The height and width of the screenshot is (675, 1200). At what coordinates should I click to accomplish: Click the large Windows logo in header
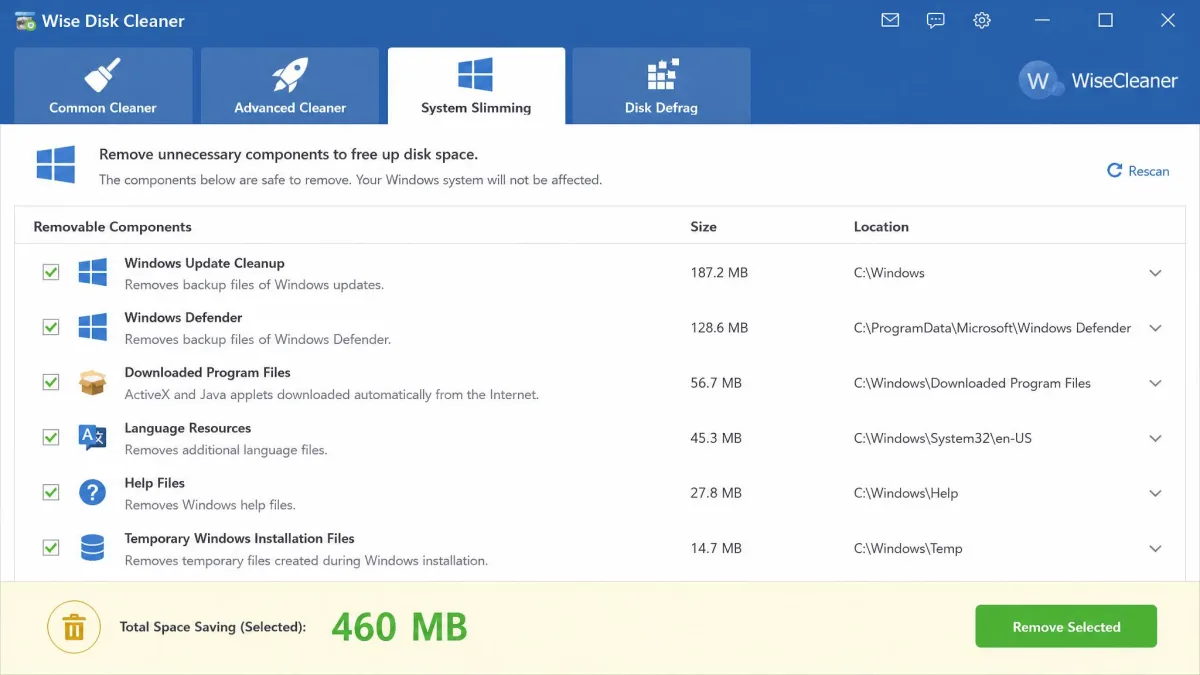point(56,165)
